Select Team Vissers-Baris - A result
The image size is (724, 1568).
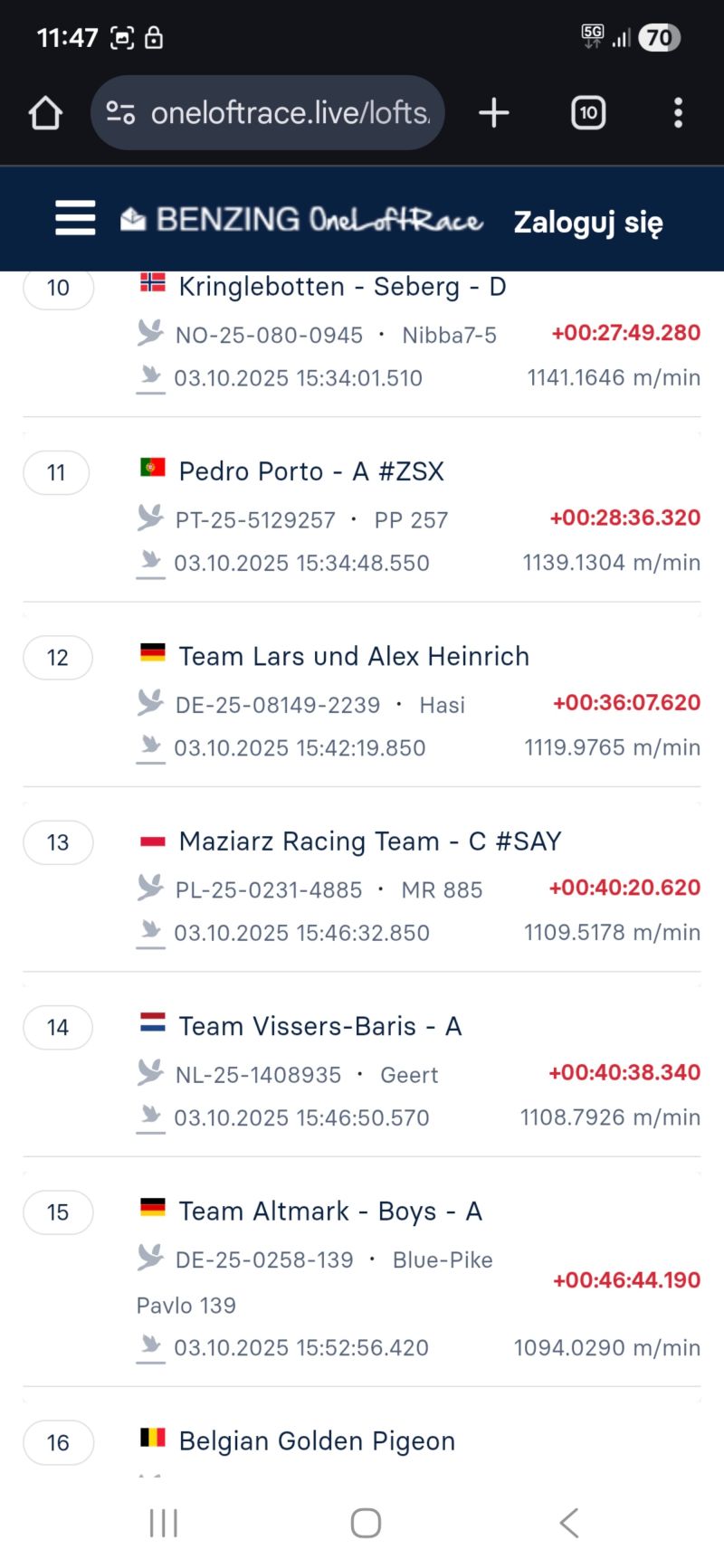pos(320,1026)
